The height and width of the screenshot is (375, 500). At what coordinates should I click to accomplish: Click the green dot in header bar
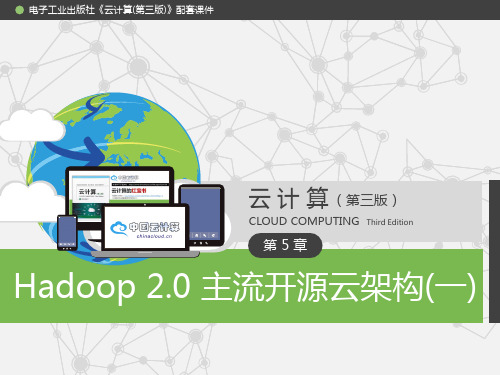[20, 10]
